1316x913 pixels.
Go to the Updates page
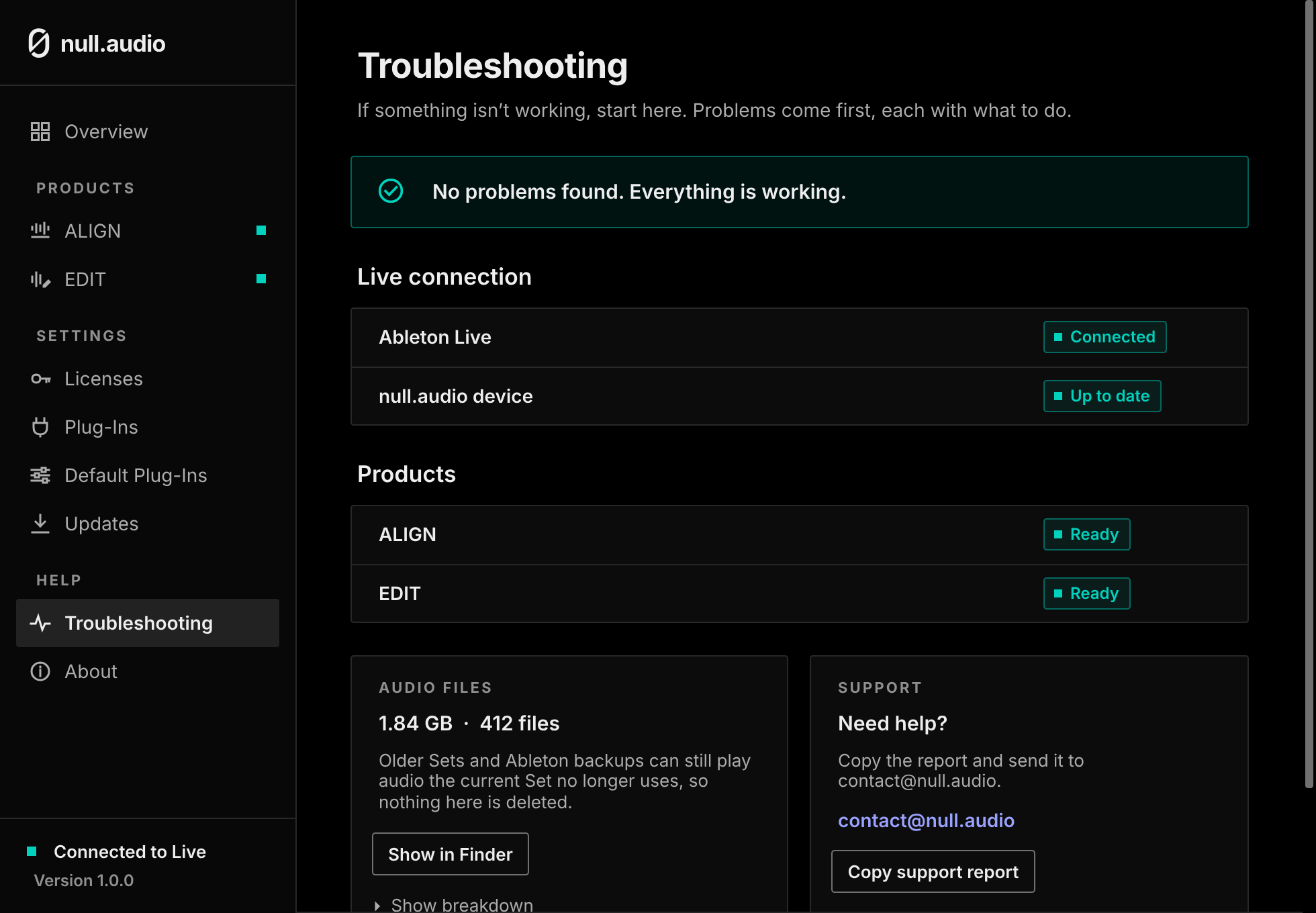148,524
